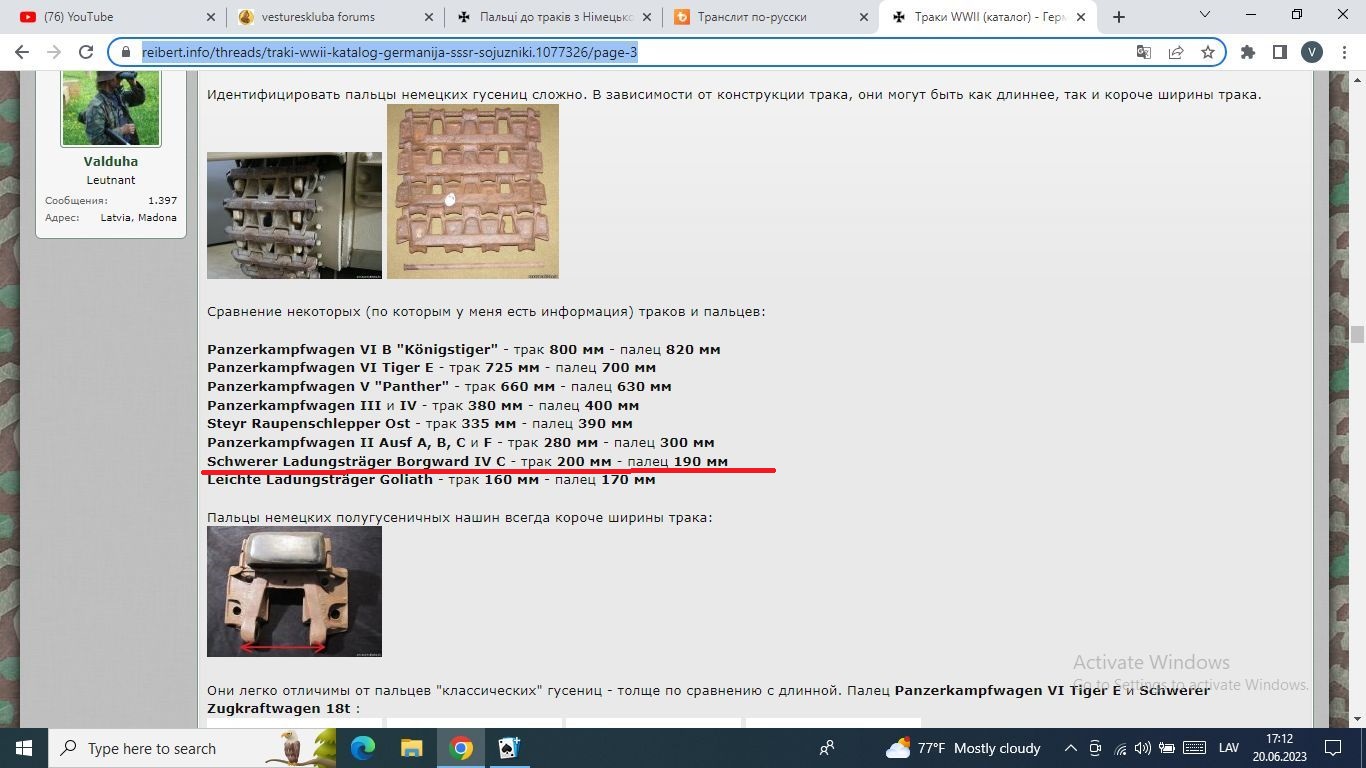Open the tab search dropdown arrow
The image size is (1366, 768).
point(1205,15)
